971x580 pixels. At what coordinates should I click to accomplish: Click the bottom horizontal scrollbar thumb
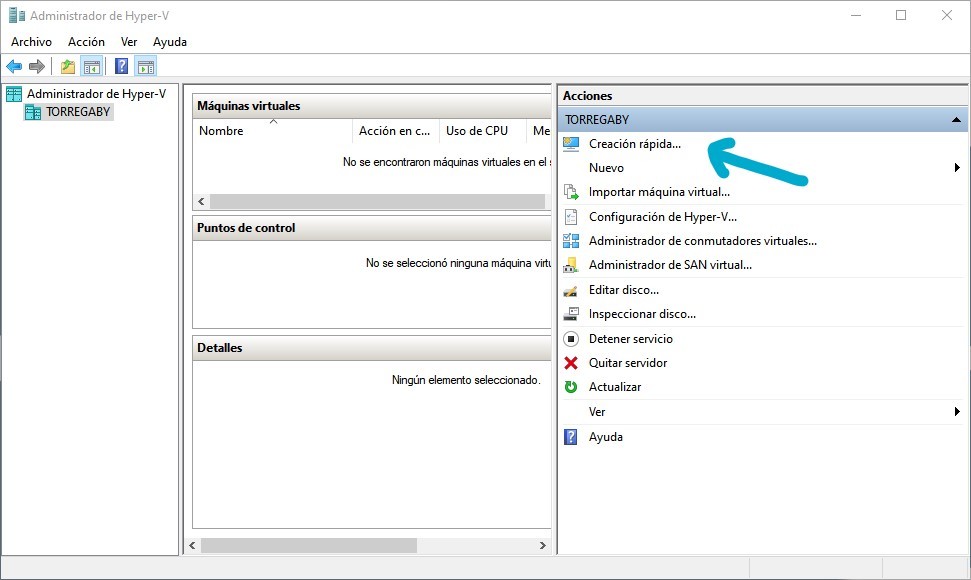tap(308, 545)
